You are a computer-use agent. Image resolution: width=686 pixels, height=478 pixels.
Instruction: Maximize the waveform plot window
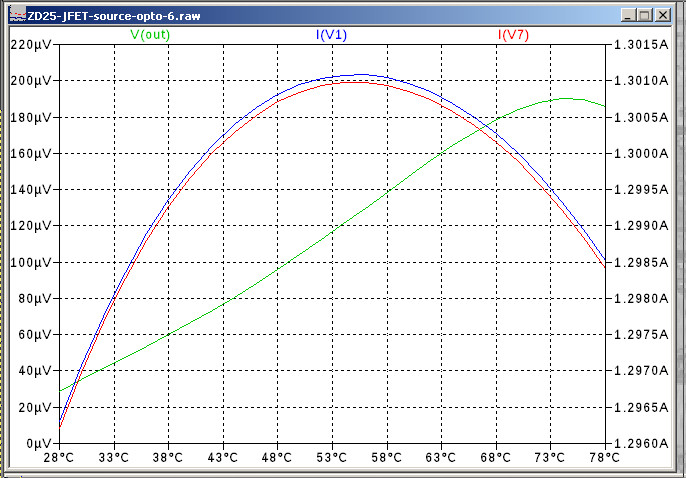[x=645, y=15]
